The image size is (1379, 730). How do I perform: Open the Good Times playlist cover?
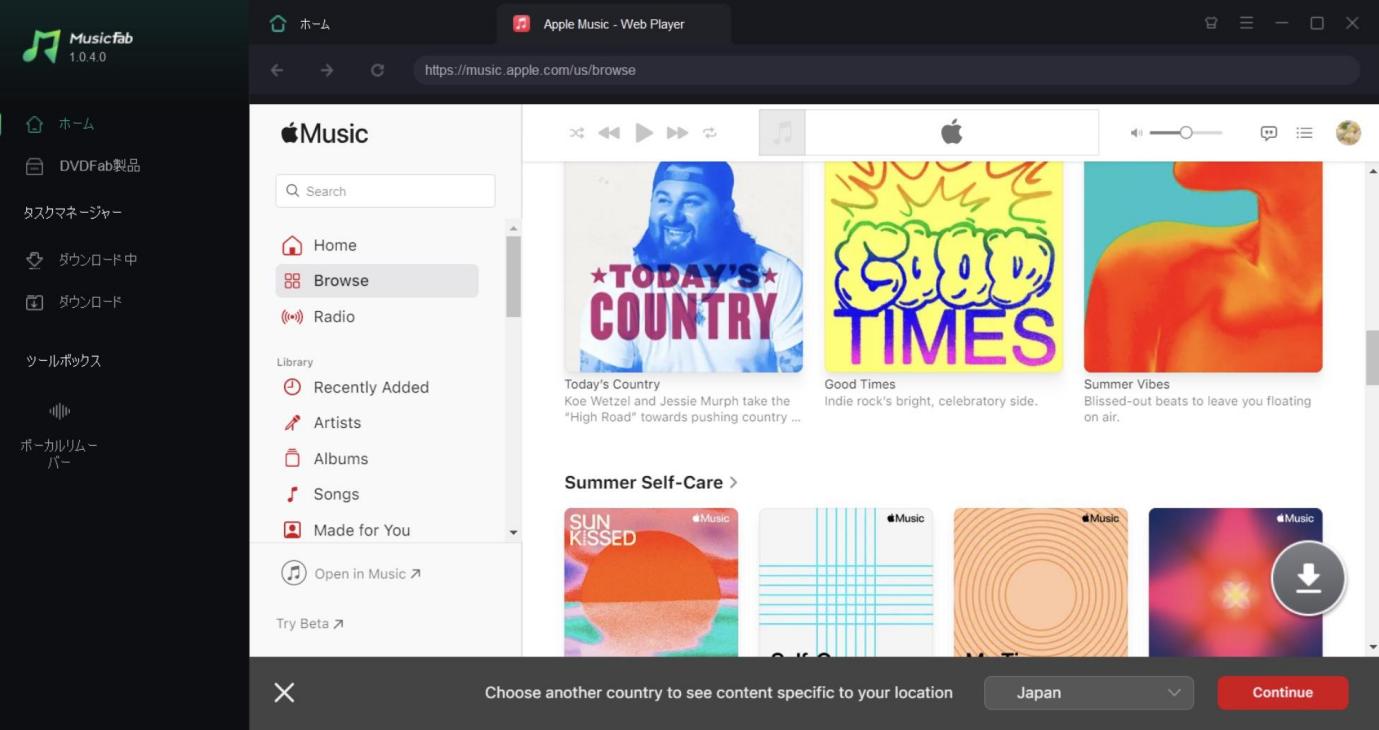pos(943,267)
